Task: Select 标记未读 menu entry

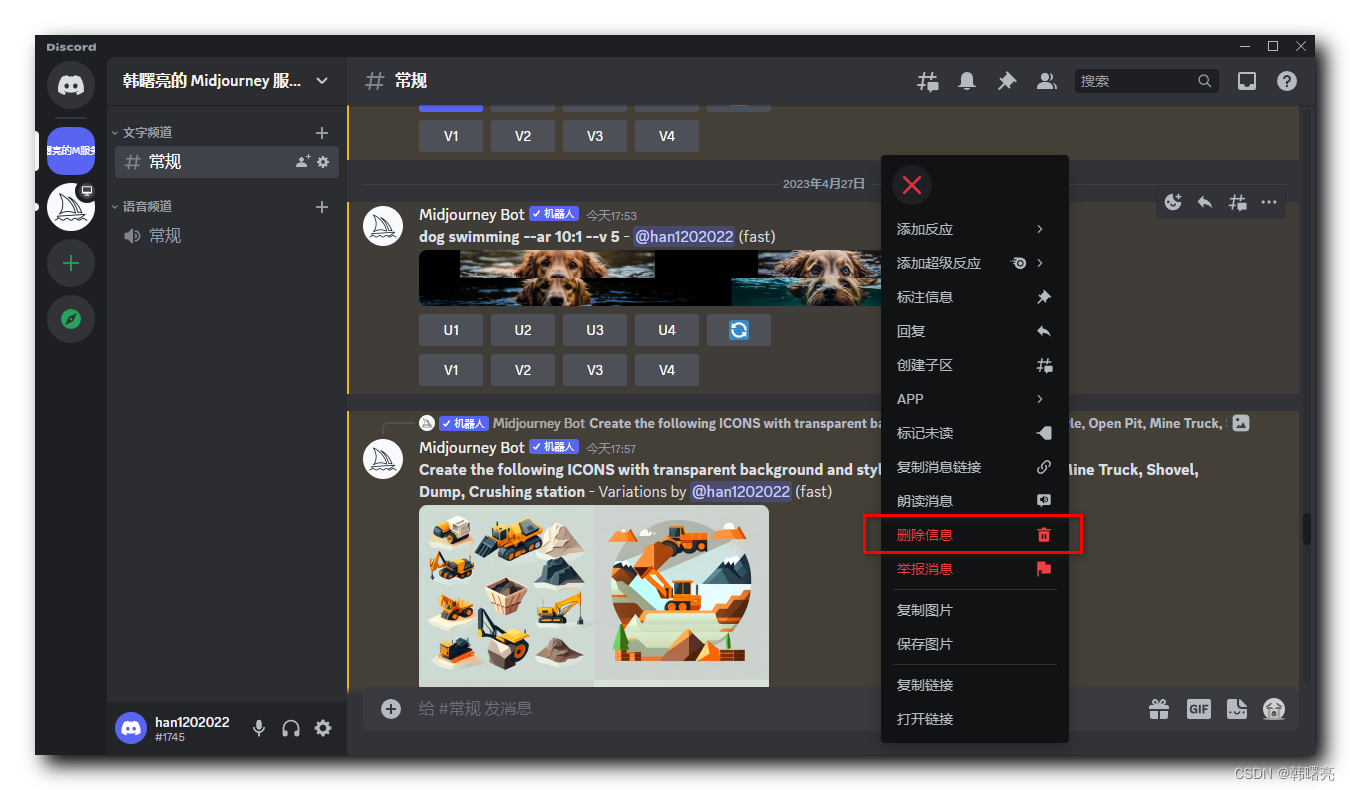Action: 974,433
